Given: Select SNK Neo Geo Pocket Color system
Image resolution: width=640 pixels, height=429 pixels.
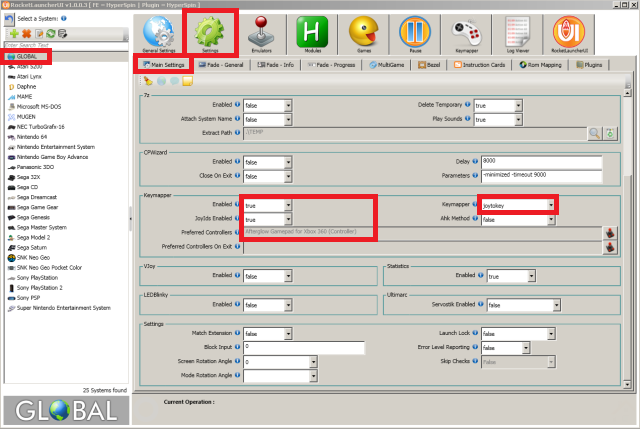Looking at the screenshot, I should [x=49, y=268].
